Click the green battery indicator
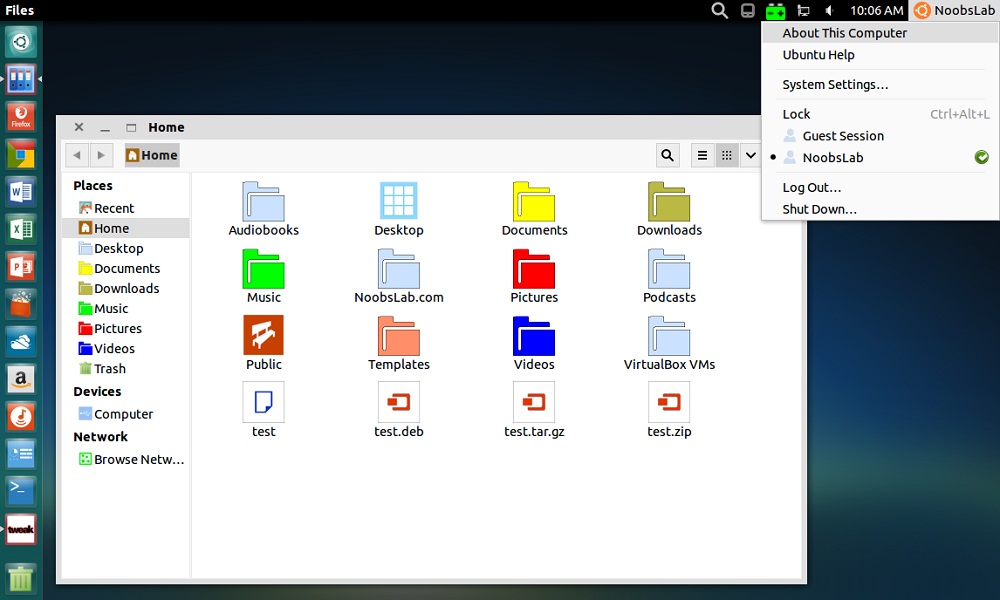 pyautogui.click(x=776, y=11)
